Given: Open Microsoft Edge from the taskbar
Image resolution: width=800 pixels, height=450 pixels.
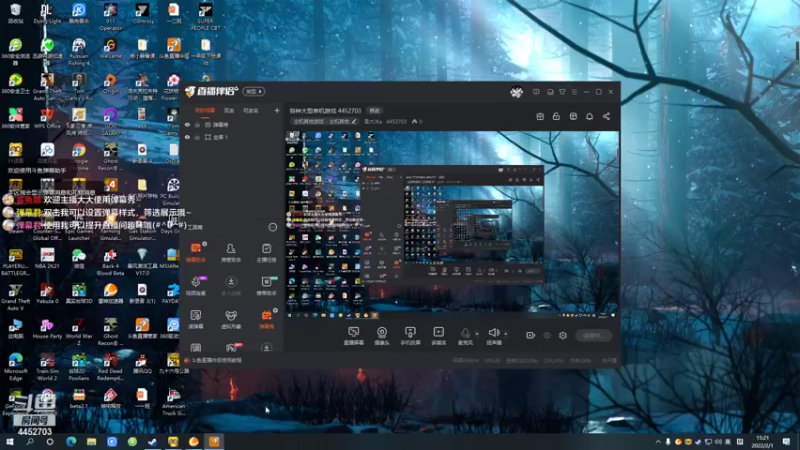Looking at the screenshot, I should pos(71,441).
